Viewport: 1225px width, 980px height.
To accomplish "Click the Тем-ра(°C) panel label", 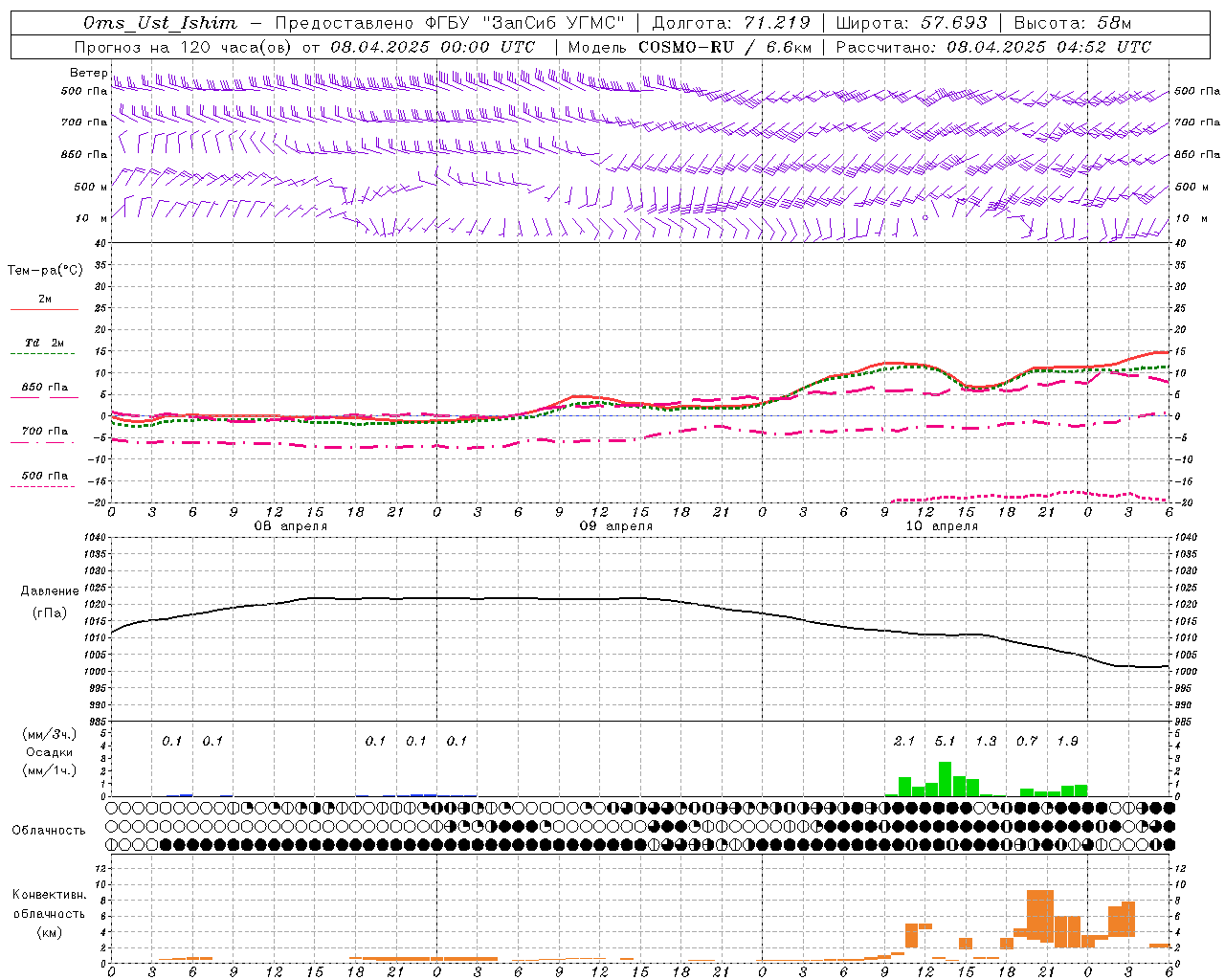I will click(45, 271).
